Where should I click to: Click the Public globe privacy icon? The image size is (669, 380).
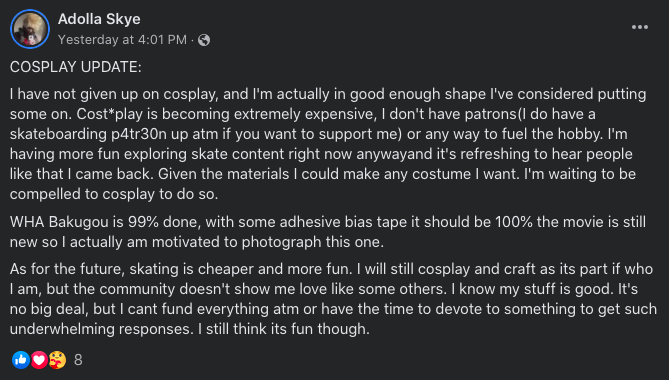pyautogui.click(x=204, y=40)
